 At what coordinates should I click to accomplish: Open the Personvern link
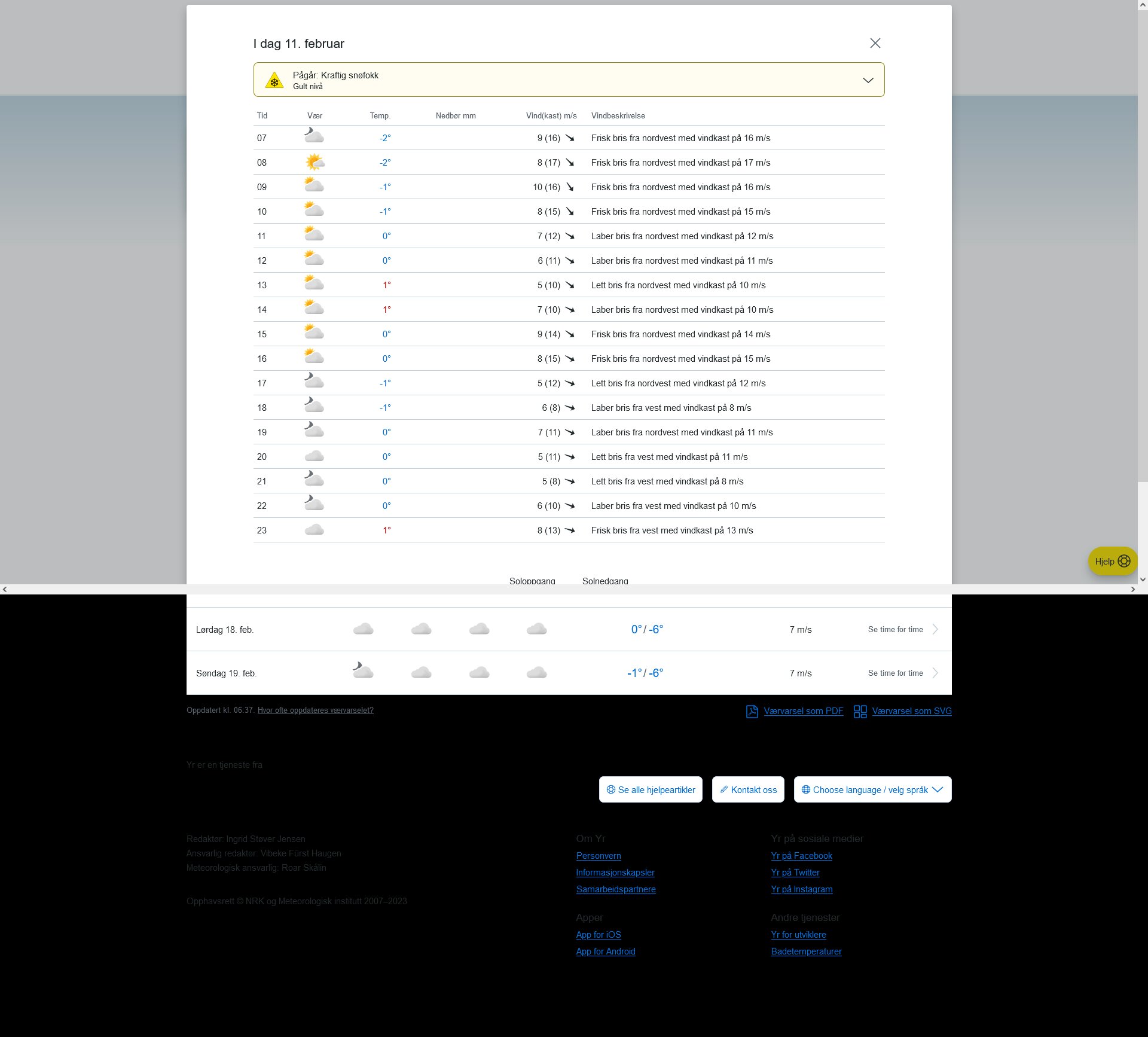(599, 856)
